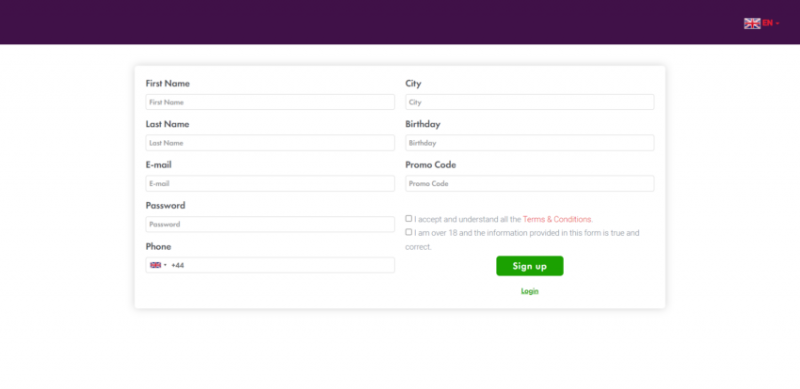Select the Last Name text box
The height and width of the screenshot is (389, 800).
(270, 143)
